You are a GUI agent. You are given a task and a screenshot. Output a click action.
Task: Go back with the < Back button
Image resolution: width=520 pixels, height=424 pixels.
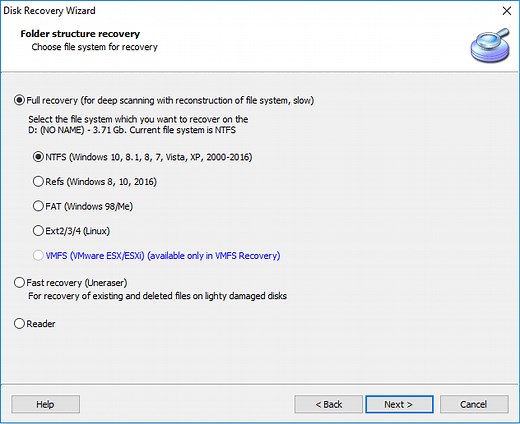[328, 404]
